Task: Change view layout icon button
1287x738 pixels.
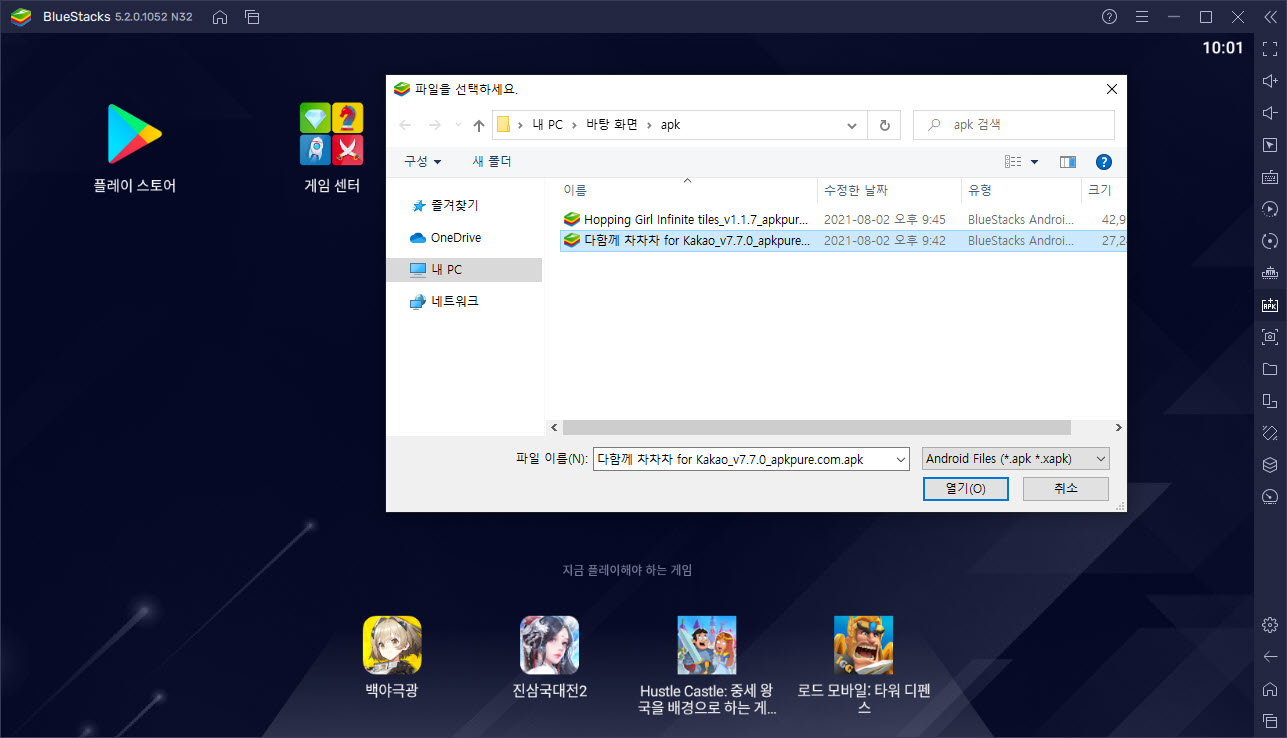Action: pyautogui.click(x=1013, y=161)
